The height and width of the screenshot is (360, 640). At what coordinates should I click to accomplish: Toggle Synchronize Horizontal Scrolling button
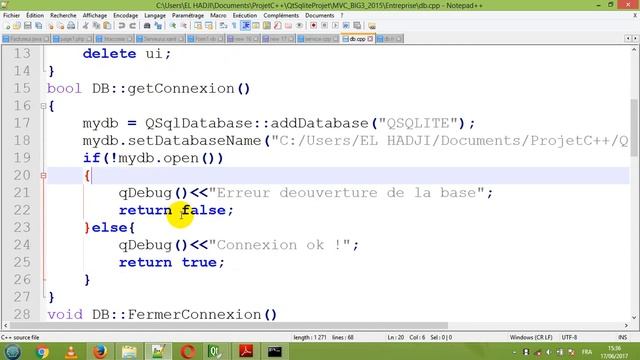coord(209,26)
